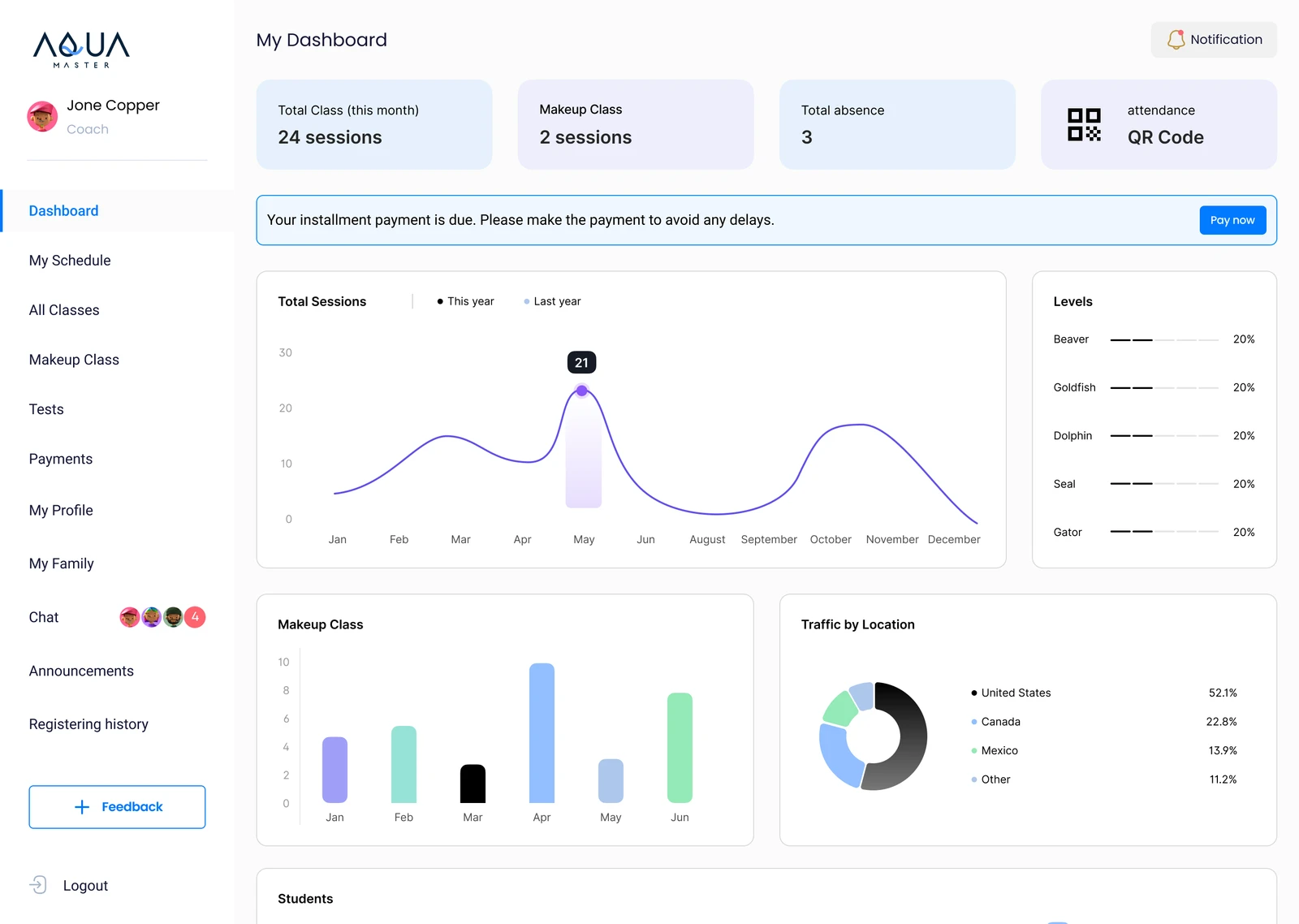The height and width of the screenshot is (924, 1299).
Task: Click the 21 tooltip on Total Sessions chart
Action: (x=581, y=363)
